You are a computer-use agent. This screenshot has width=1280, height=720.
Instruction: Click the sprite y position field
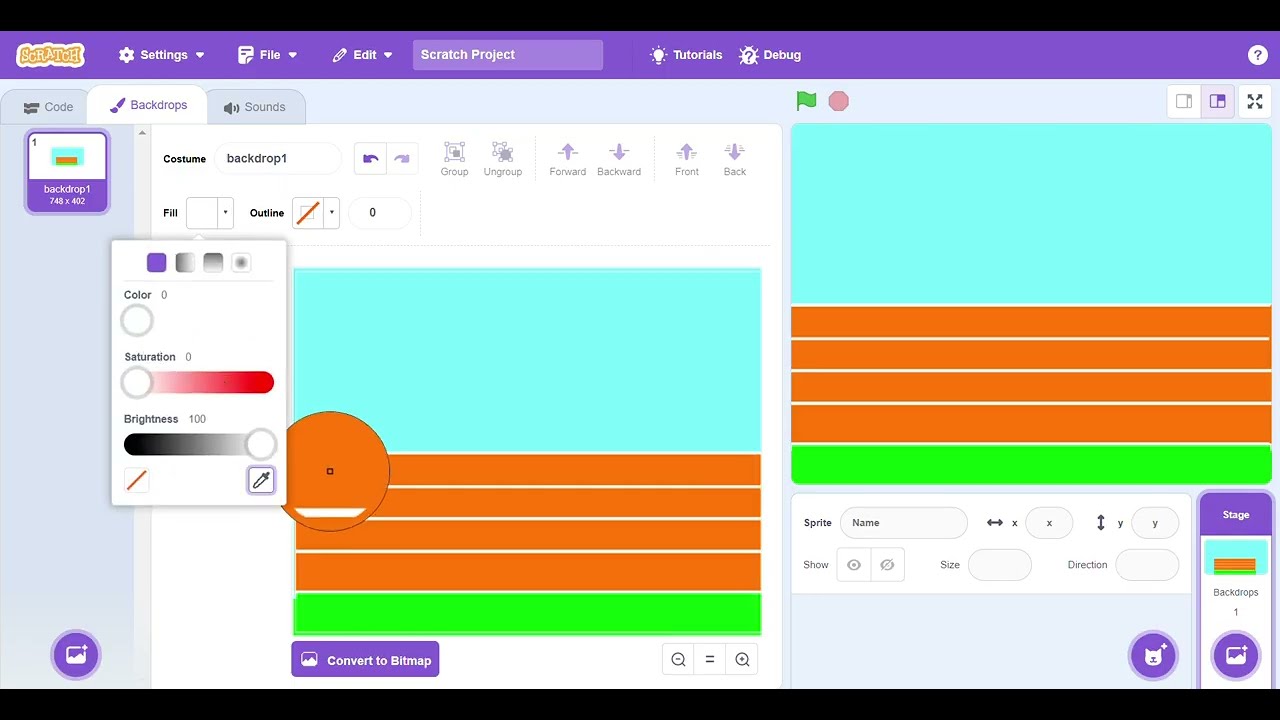pyautogui.click(x=1155, y=523)
